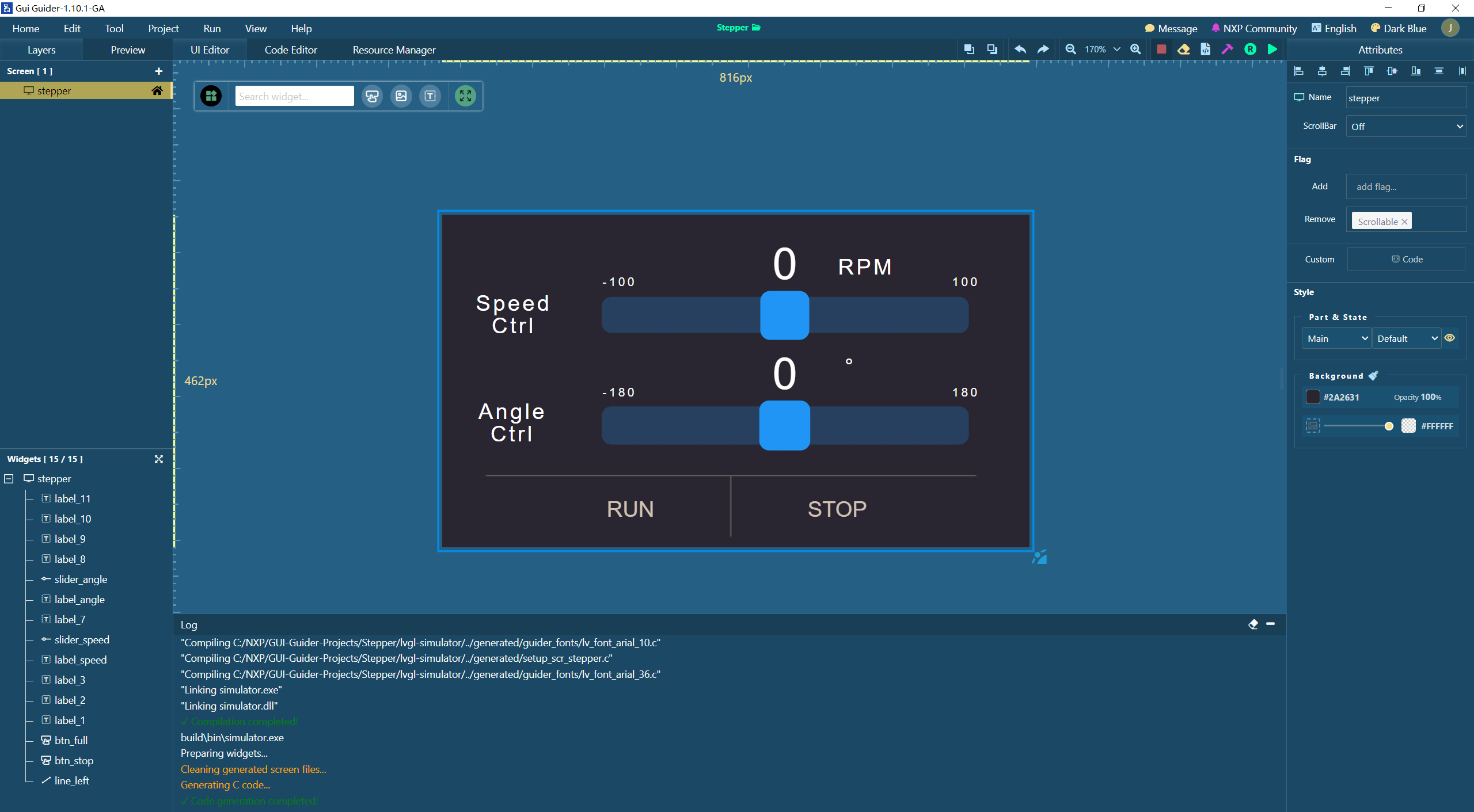Remove the Scrollable flag tag

(1404, 222)
